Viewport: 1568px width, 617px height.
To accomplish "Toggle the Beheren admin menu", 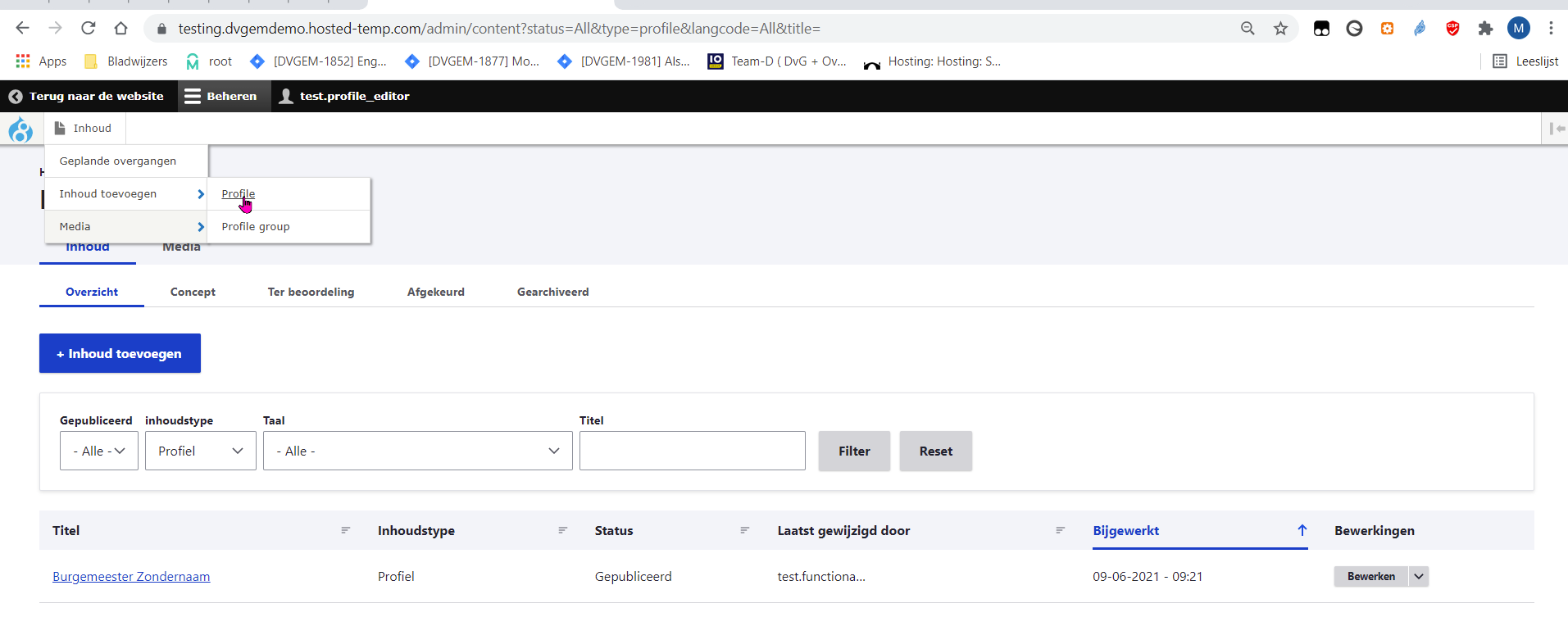I will [x=221, y=96].
